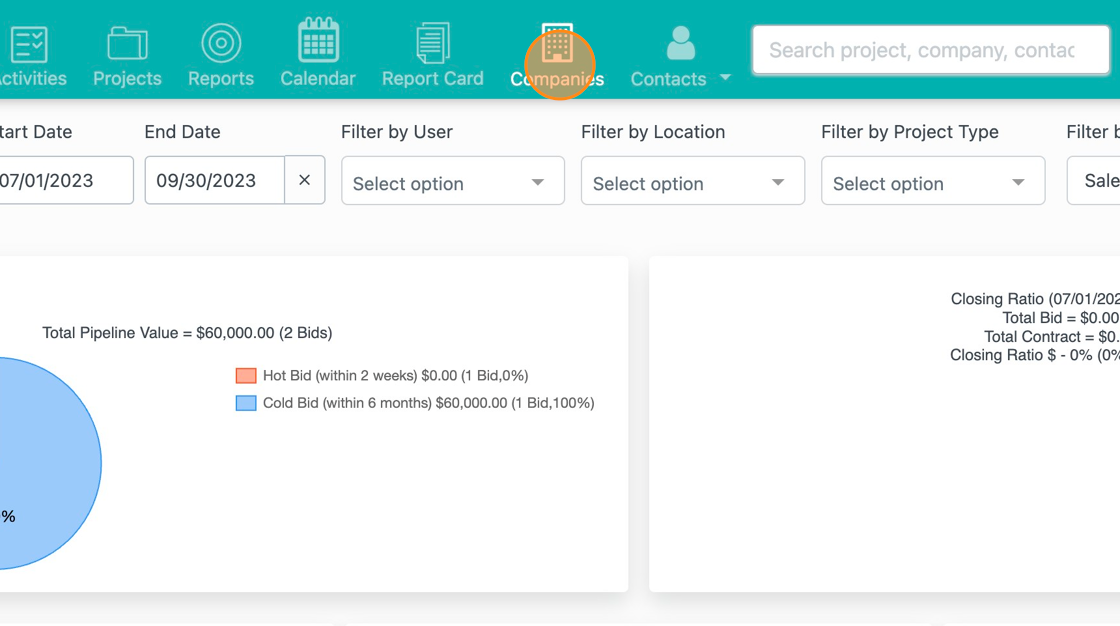Click the Projects folder icon
This screenshot has height=626, width=1120.
pyautogui.click(x=127, y=42)
